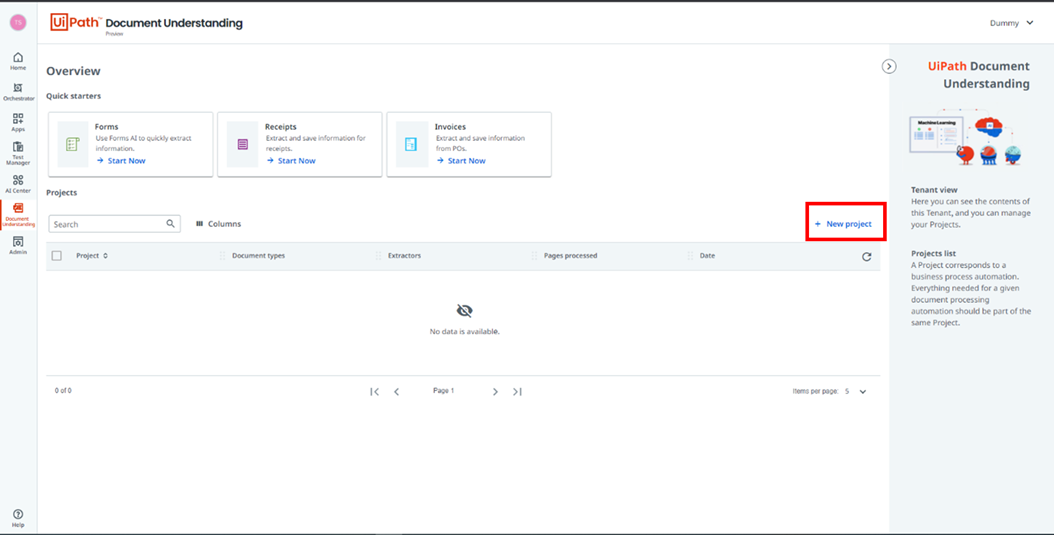Start Now on the Invoices card

(461, 161)
